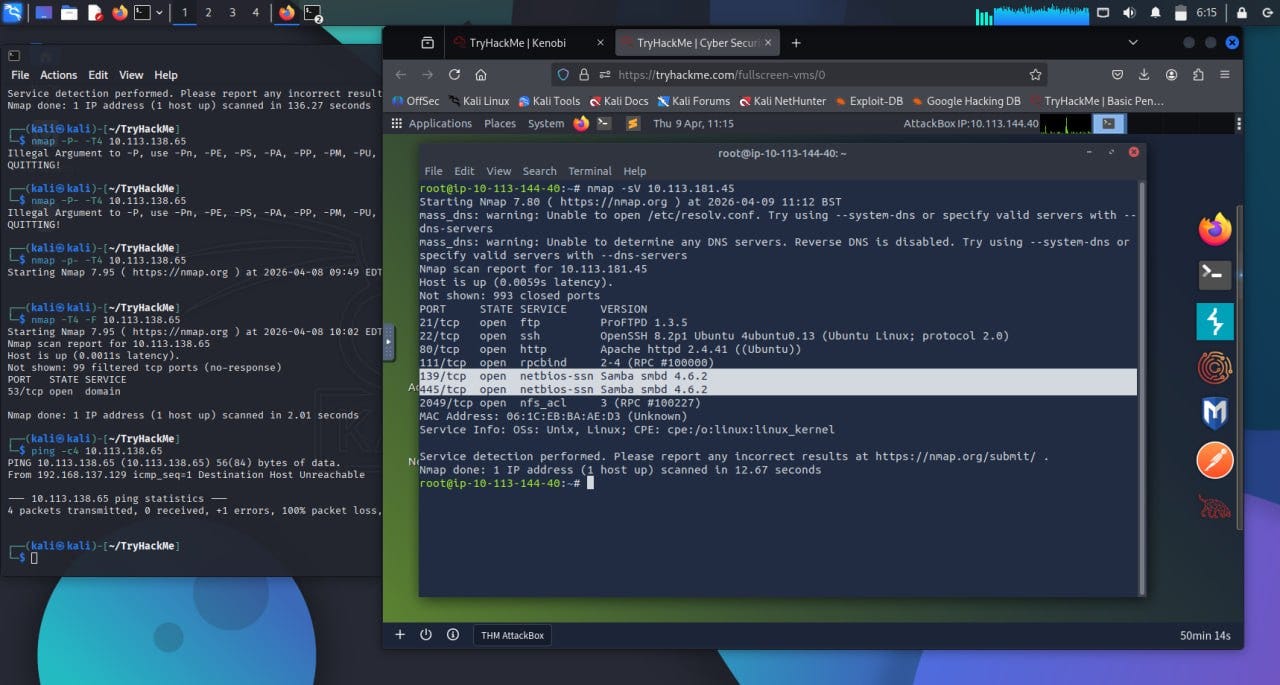Image resolution: width=1280 pixels, height=685 pixels.
Task: Open the Firefox downloads panel
Action: tap(1145, 75)
